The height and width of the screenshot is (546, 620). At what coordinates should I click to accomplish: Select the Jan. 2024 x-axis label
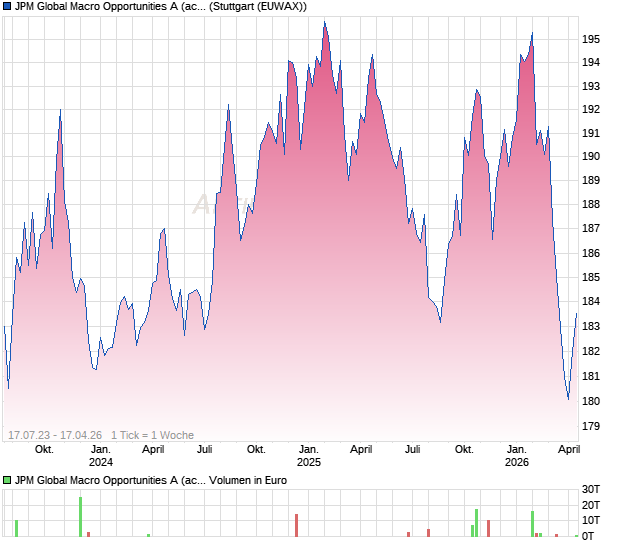(101, 456)
